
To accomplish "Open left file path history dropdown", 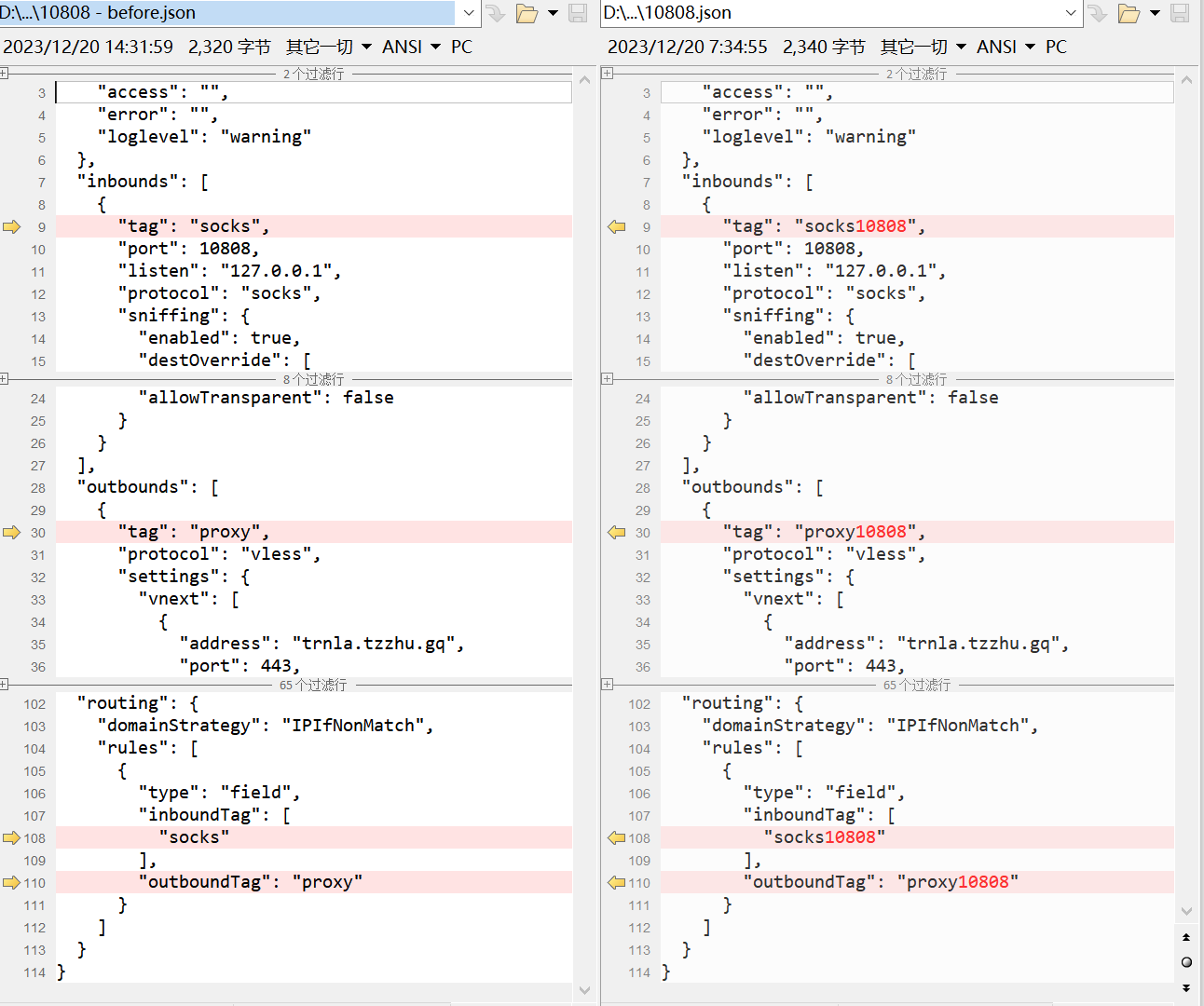I will click(469, 13).
